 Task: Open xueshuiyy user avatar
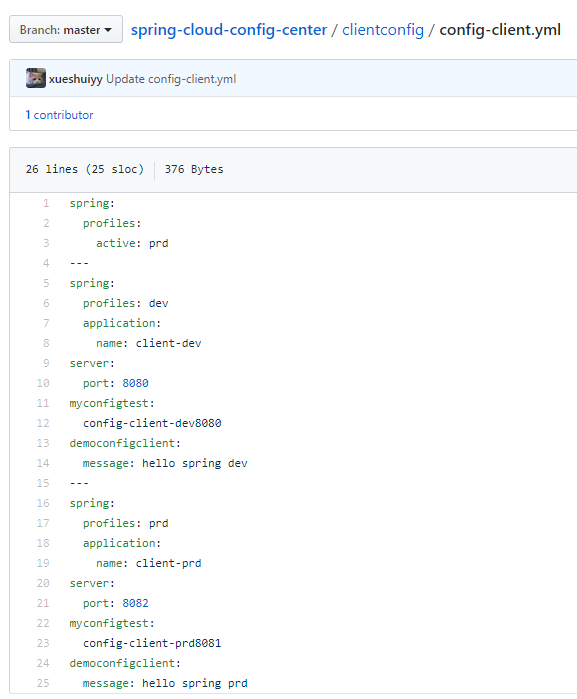pyautogui.click(x=36, y=78)
